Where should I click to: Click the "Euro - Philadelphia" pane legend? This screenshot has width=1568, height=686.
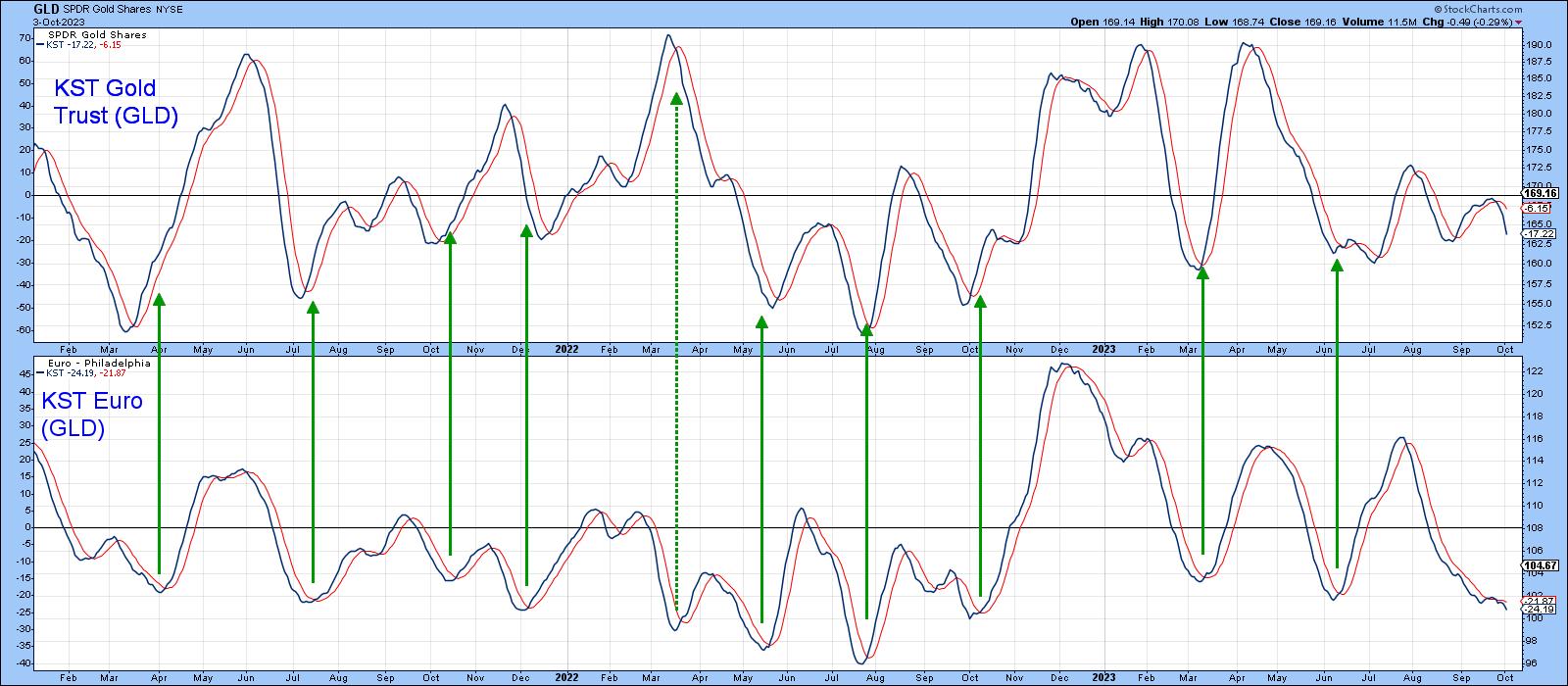coord(99,362)
